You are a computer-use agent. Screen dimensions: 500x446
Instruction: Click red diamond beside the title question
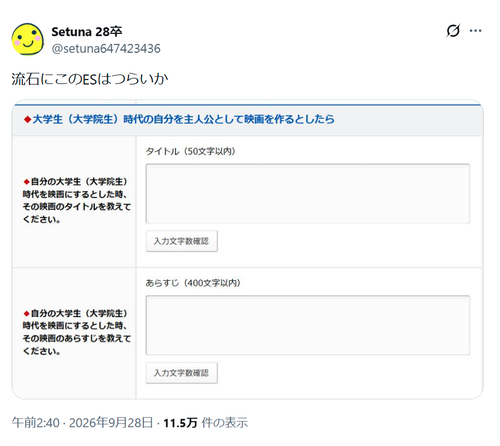click(27, 182)
